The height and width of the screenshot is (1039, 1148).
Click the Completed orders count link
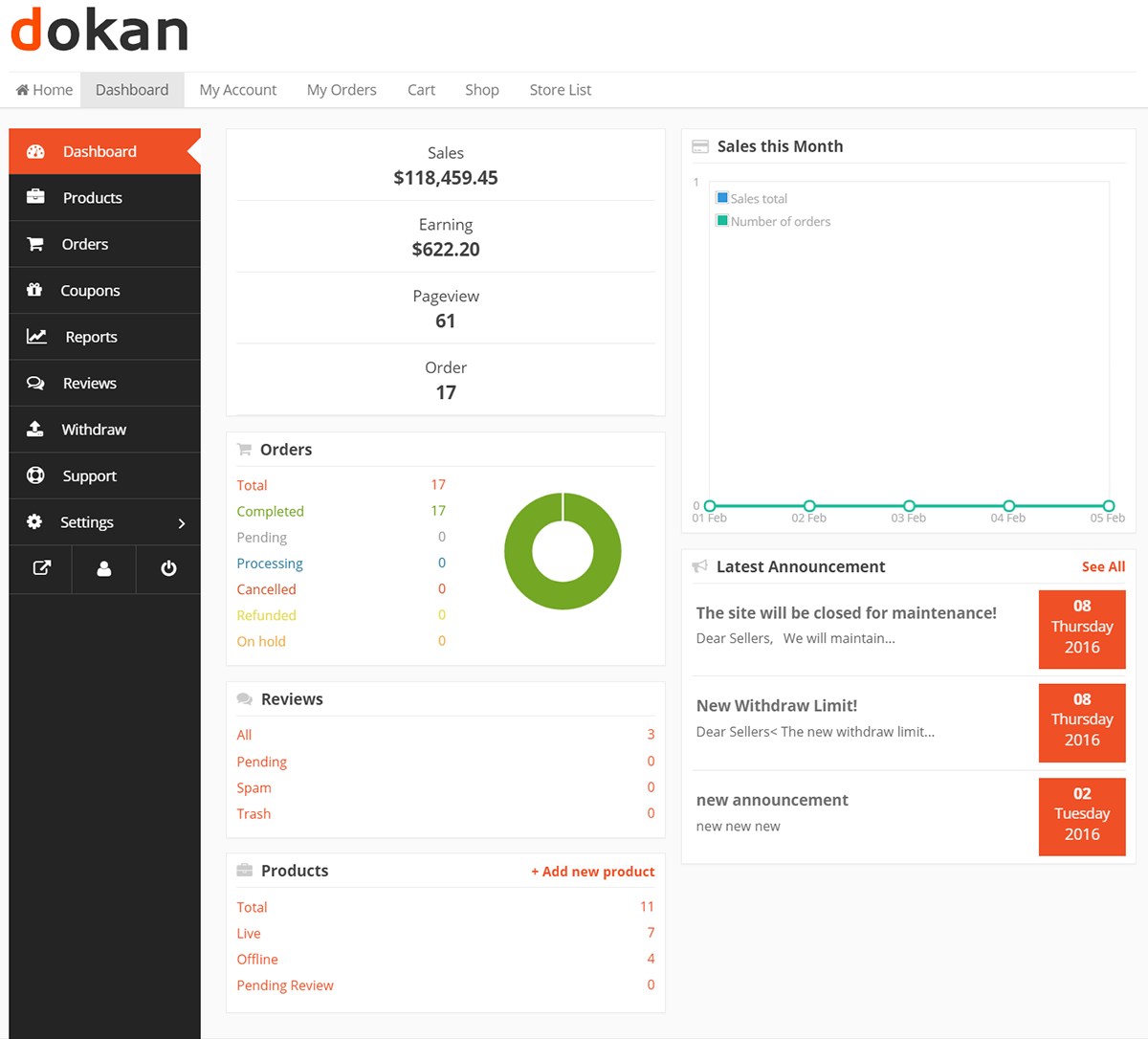pos(270,511)
